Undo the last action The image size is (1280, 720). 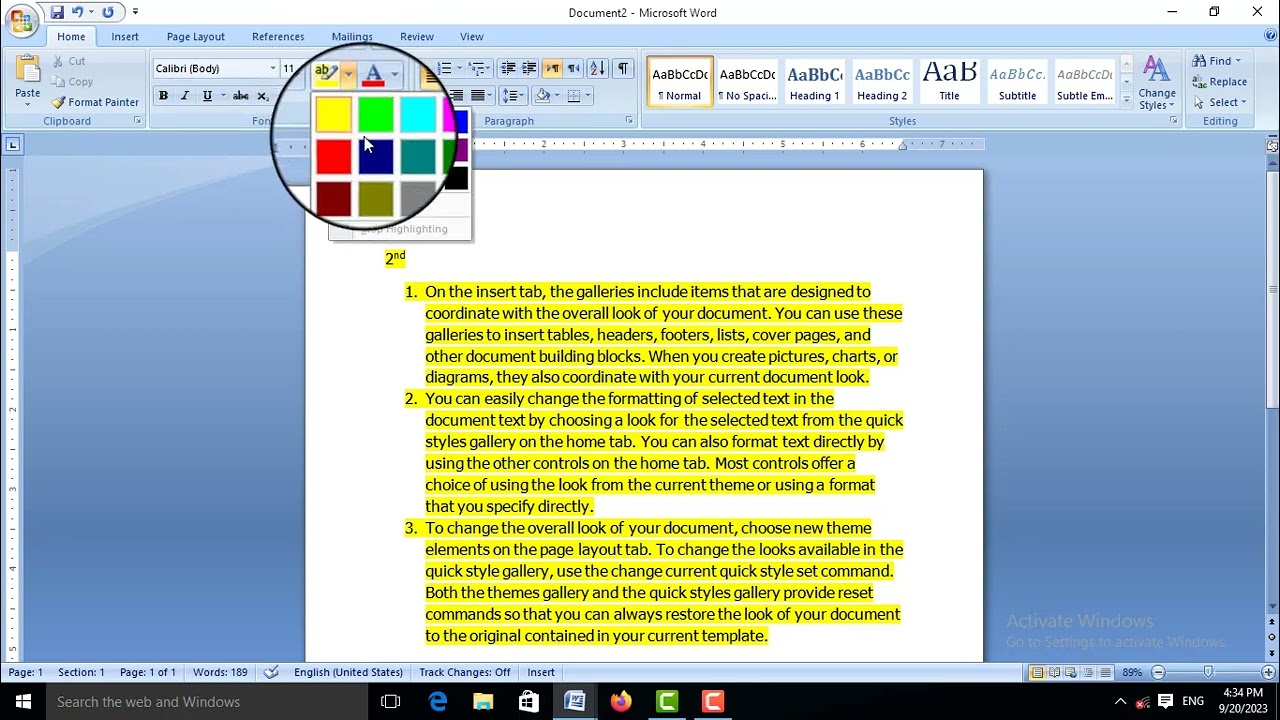click(77, 12)
